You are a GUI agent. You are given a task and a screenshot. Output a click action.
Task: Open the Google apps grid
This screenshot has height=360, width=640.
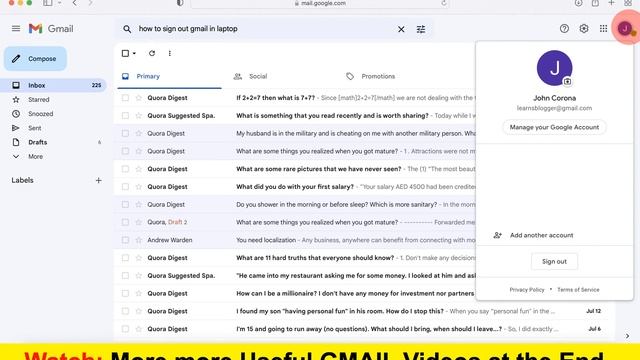click(603, 29)
